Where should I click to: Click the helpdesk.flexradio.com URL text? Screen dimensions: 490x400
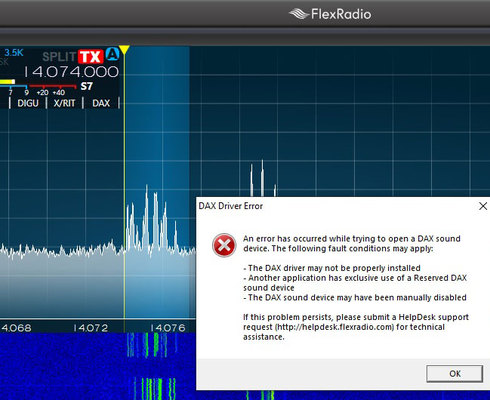tap(335, 327)
